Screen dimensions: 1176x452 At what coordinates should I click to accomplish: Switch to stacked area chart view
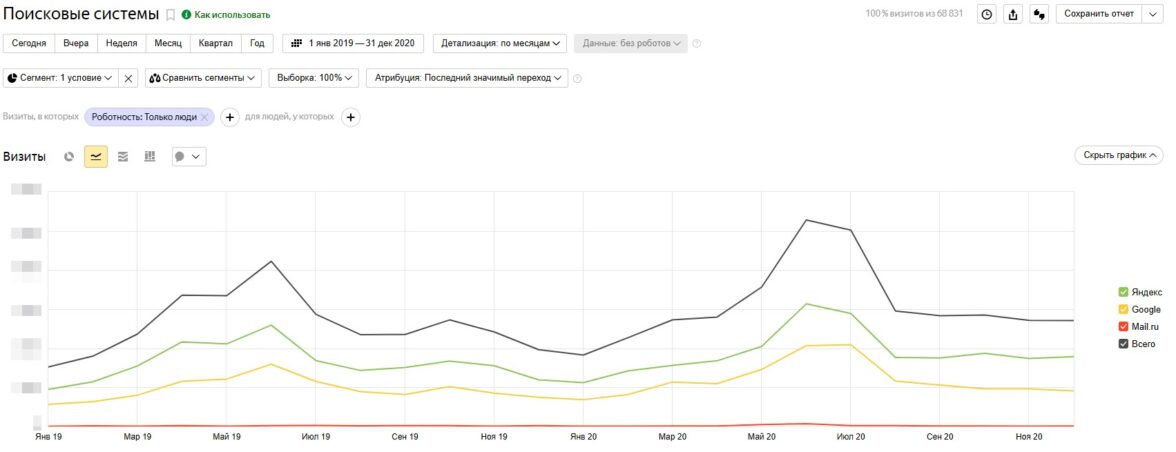click(123, 157)
